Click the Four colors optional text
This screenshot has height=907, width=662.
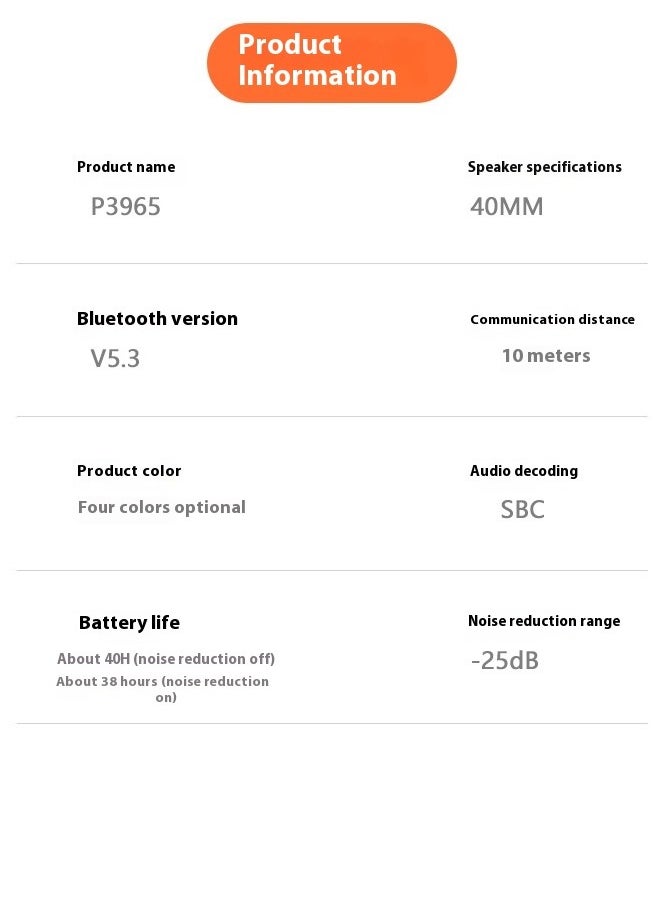[x=162, y=507]
